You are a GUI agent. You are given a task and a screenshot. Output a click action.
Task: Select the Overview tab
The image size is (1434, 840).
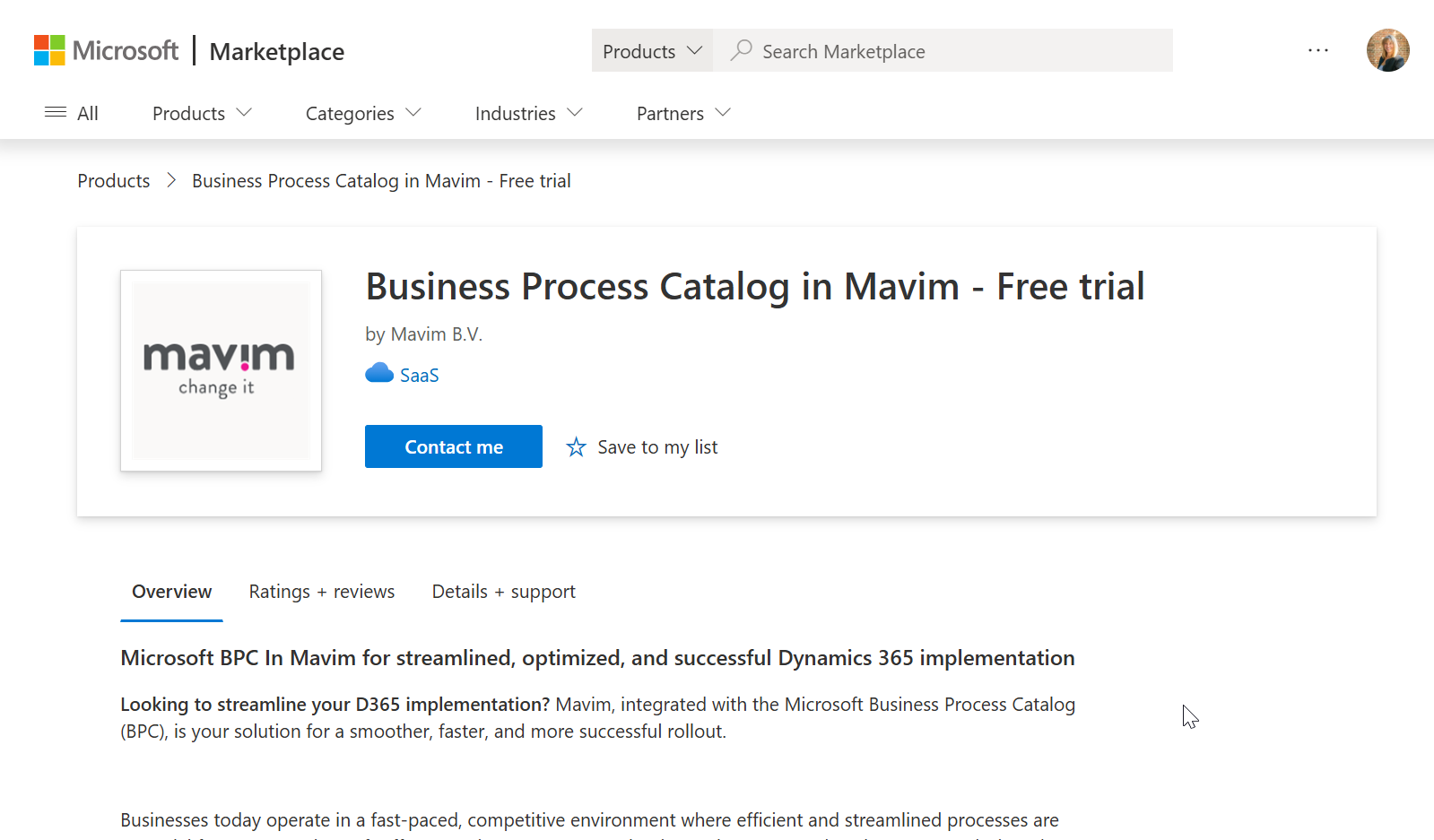(171, 591)
